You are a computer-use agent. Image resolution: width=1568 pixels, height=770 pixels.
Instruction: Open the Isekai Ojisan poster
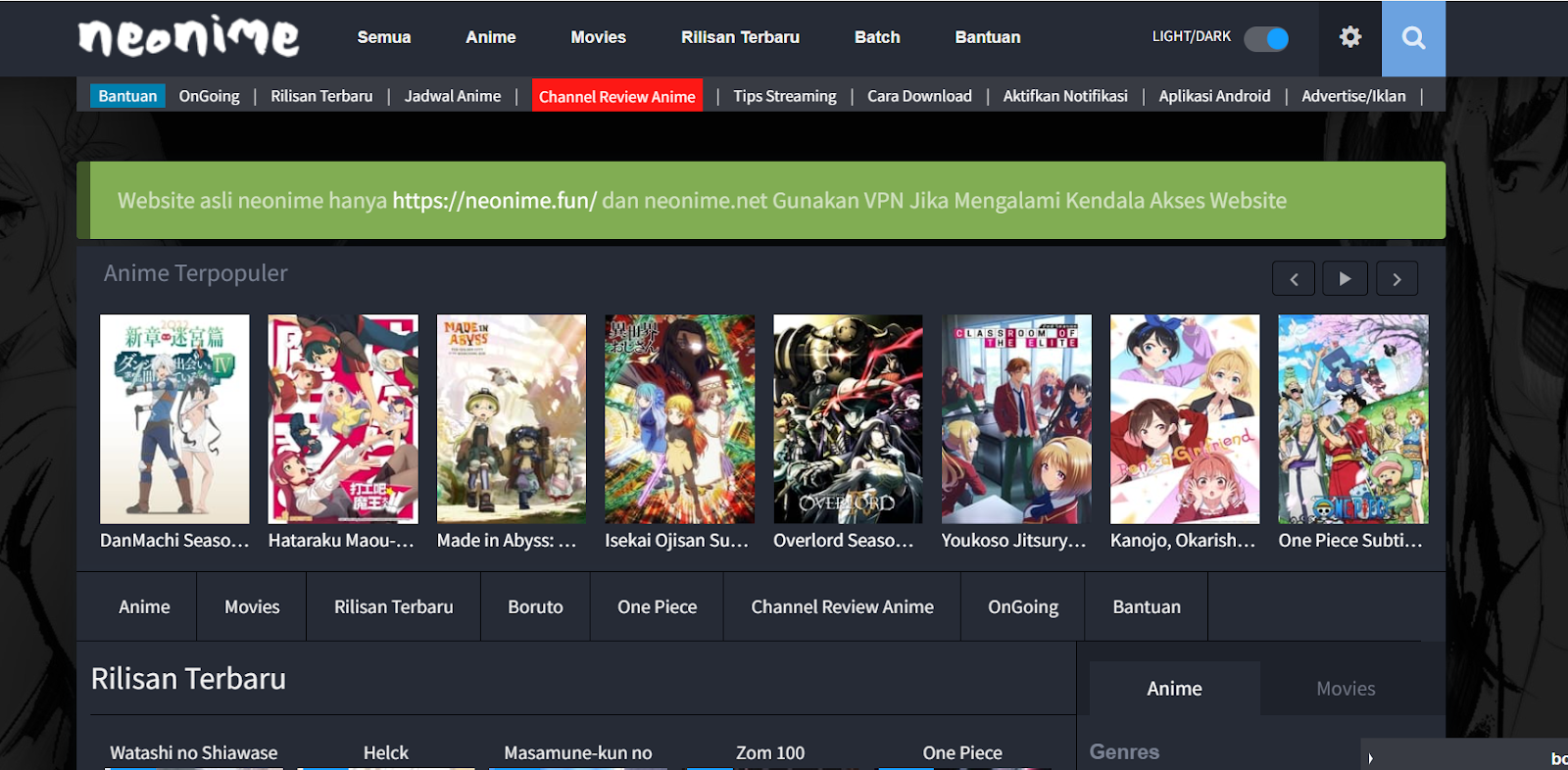(680, 419)
